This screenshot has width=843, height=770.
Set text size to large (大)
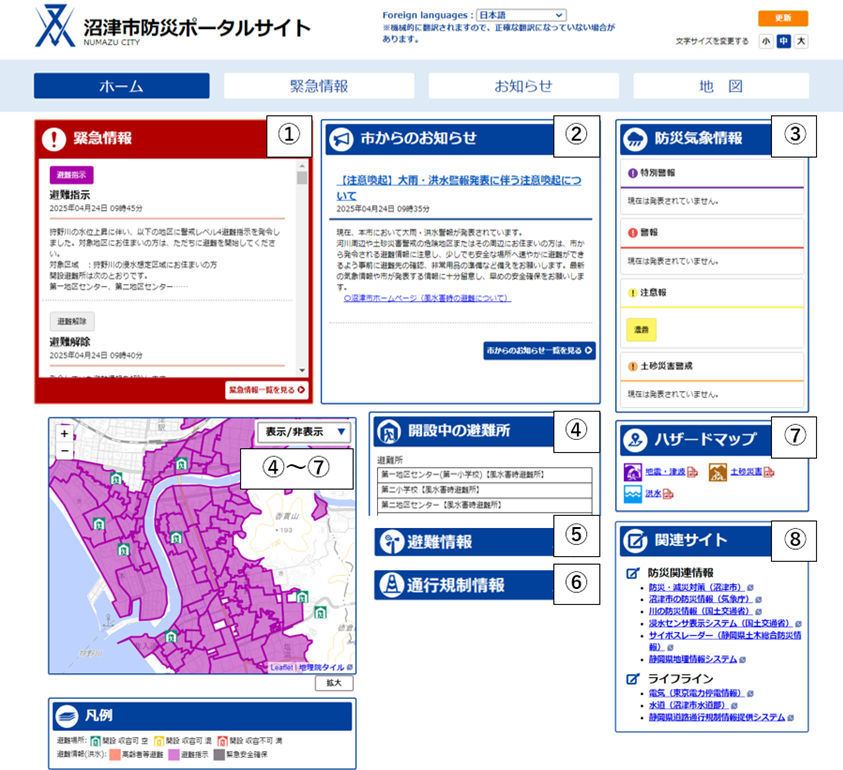click(x=800, y=41)
